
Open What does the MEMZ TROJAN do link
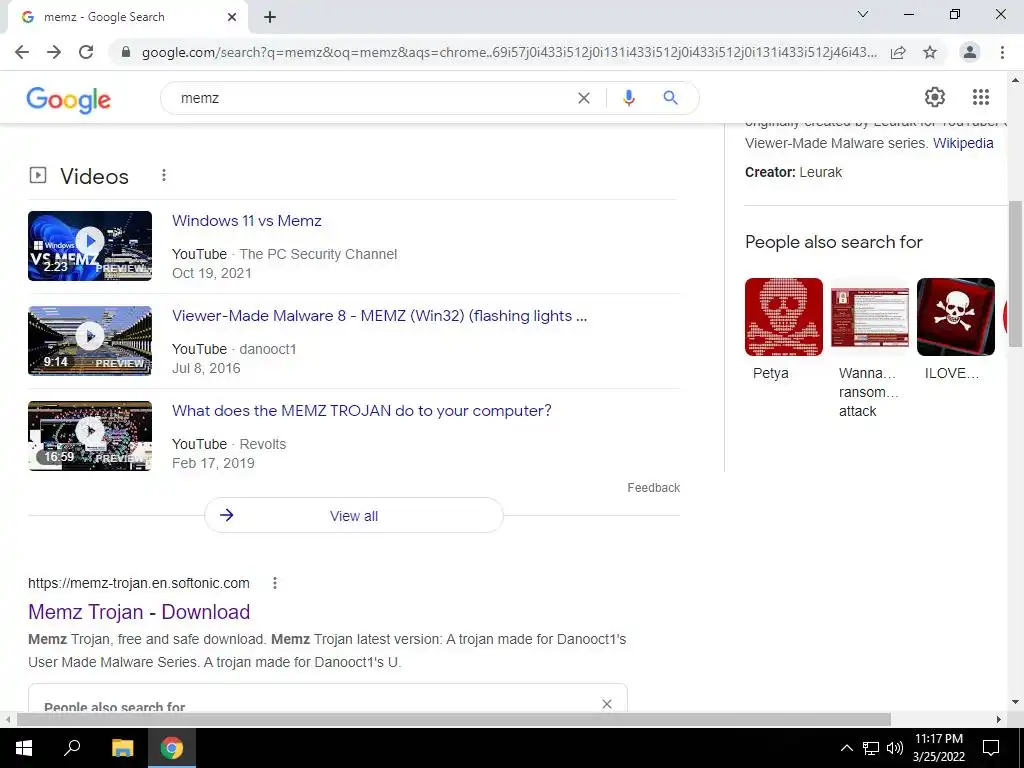(x=362, y=411)
